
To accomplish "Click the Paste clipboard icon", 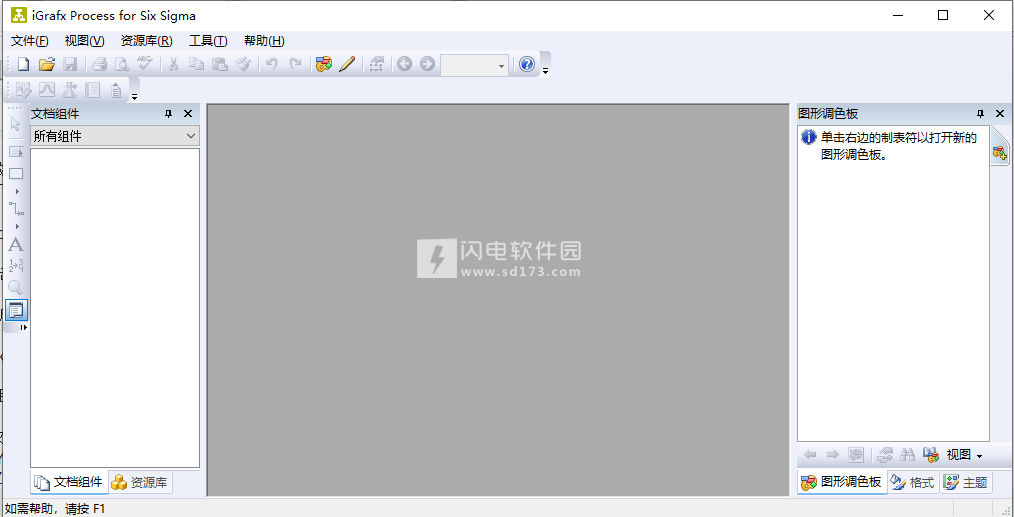I will point(219,64).
